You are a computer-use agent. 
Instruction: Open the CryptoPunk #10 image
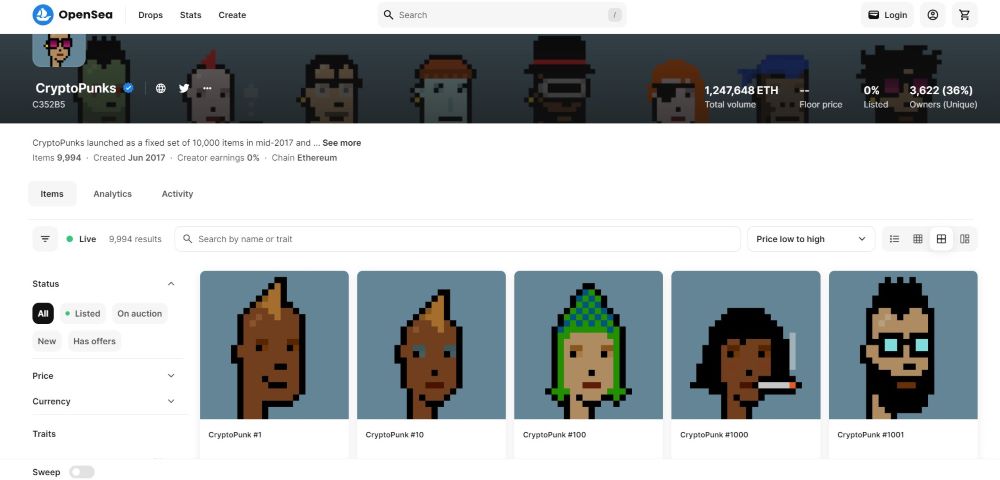click(x=431, y=345)
